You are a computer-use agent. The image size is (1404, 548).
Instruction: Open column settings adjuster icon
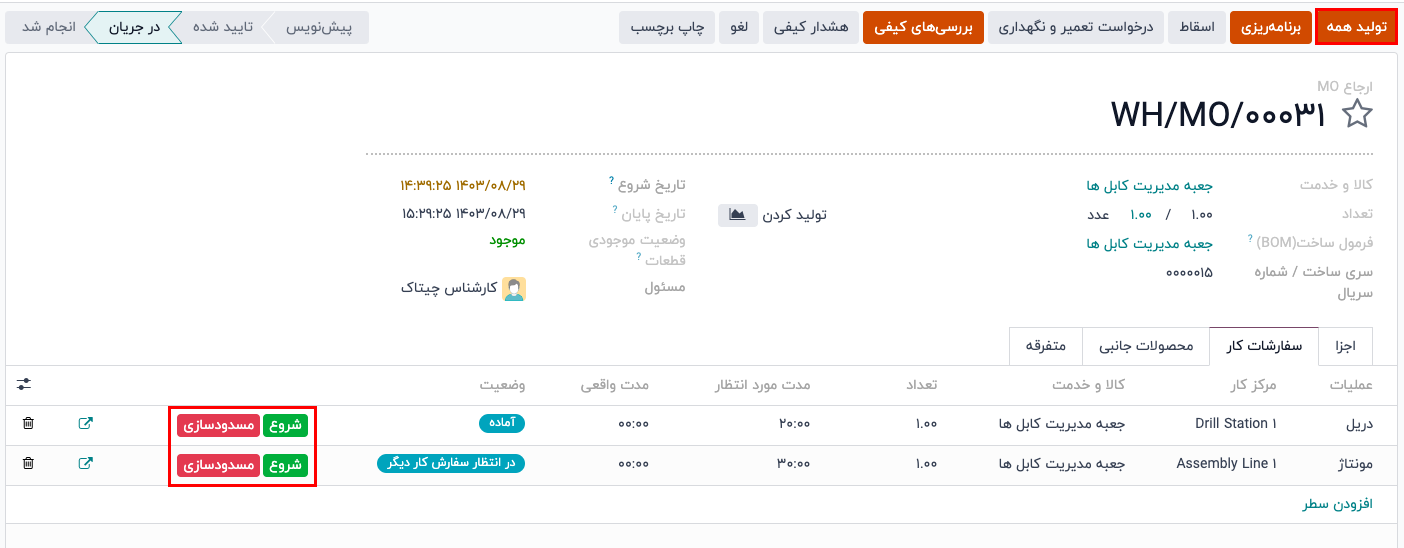click(x=24, y=384)
